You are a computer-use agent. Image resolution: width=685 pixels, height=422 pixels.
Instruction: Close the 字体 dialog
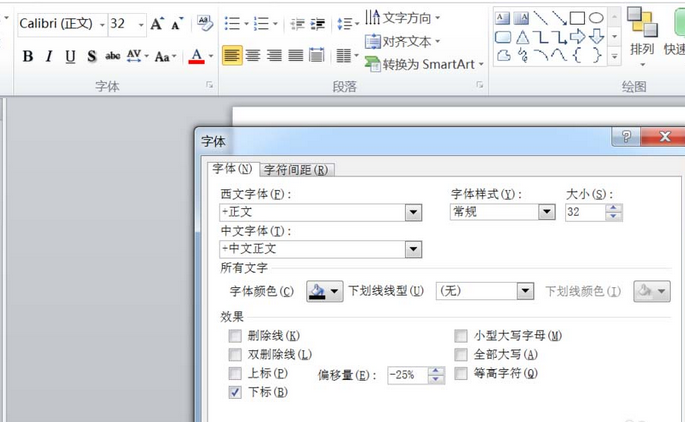point(664,137)
